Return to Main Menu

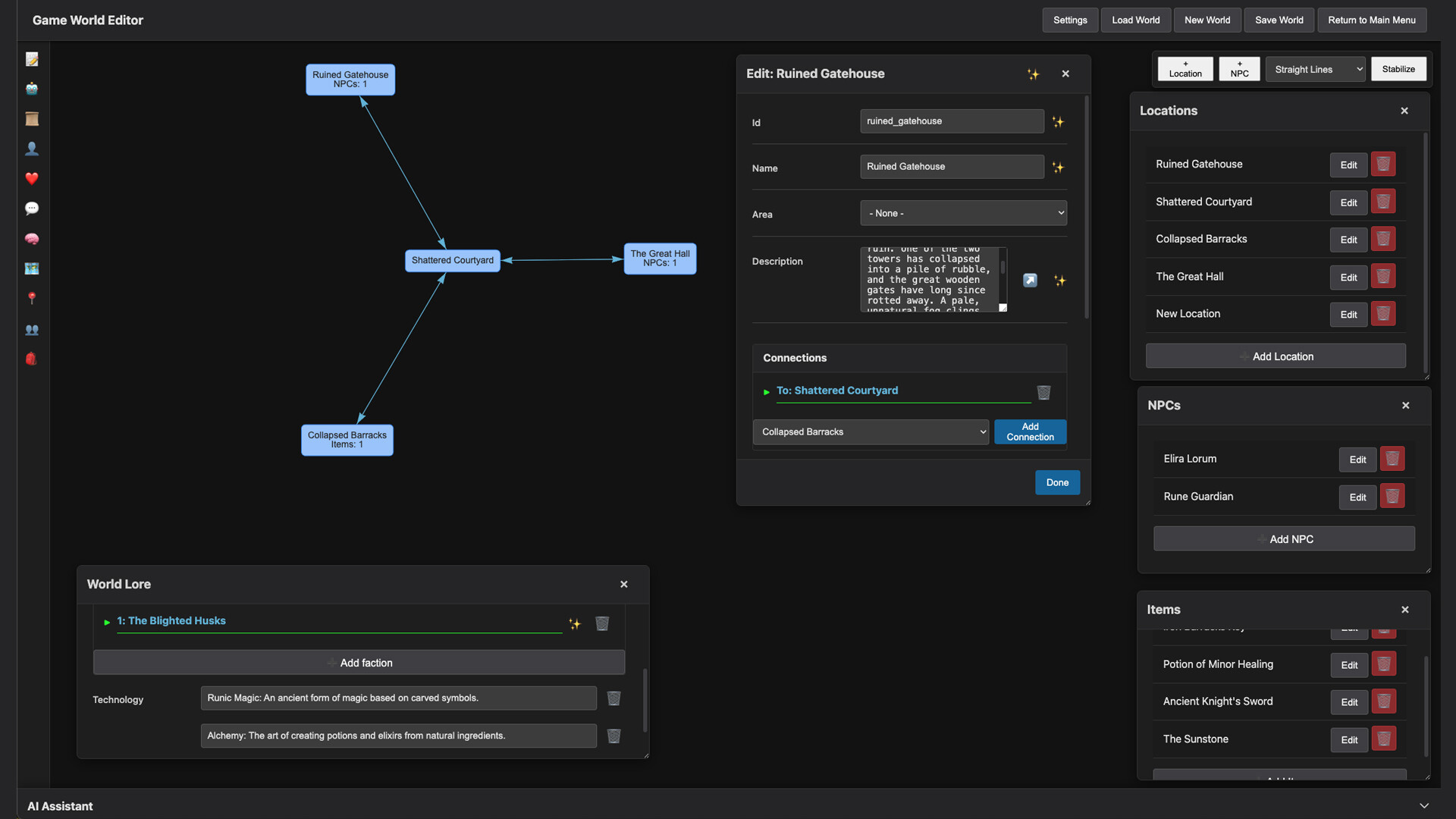1372,20
